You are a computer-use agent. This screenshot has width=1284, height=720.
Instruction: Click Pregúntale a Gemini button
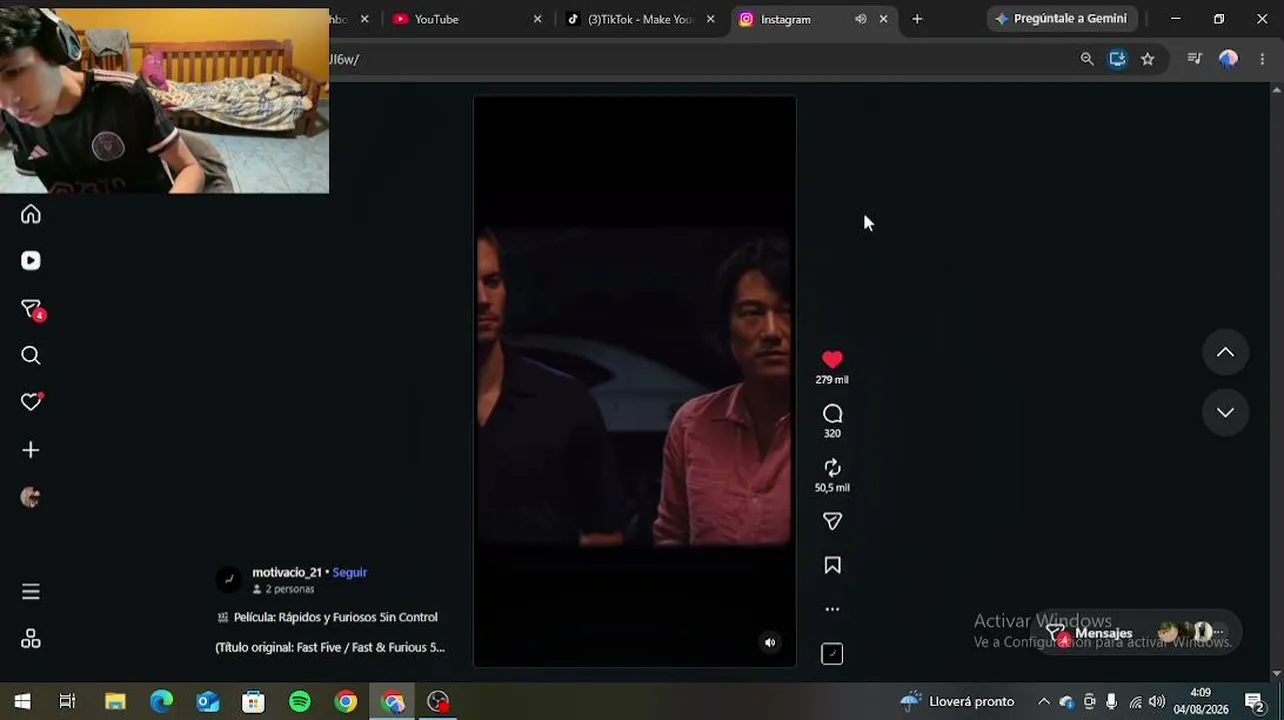(x=1060, y=19)
